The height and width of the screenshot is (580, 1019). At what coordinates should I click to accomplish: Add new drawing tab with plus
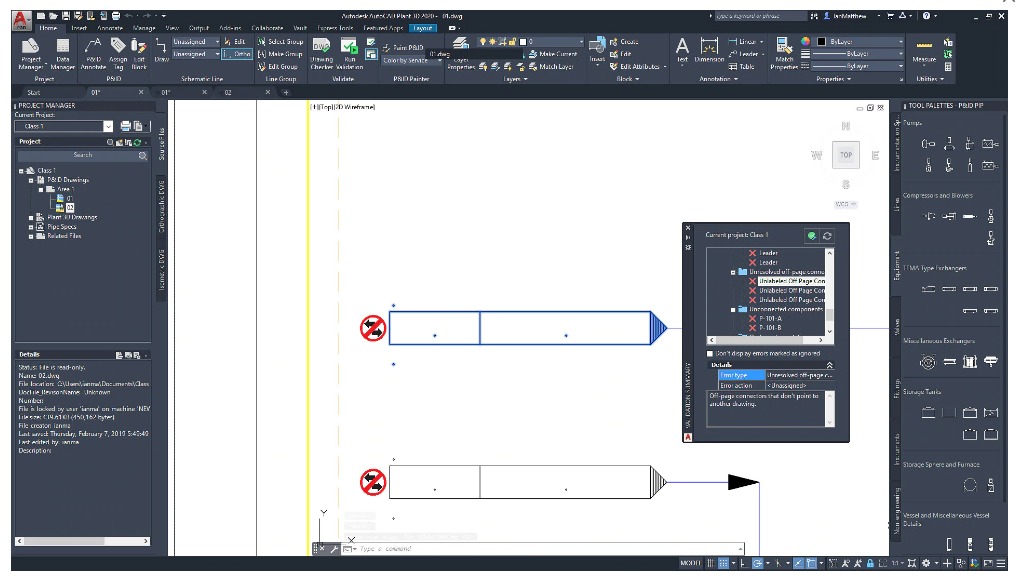(x=285, y=93)
